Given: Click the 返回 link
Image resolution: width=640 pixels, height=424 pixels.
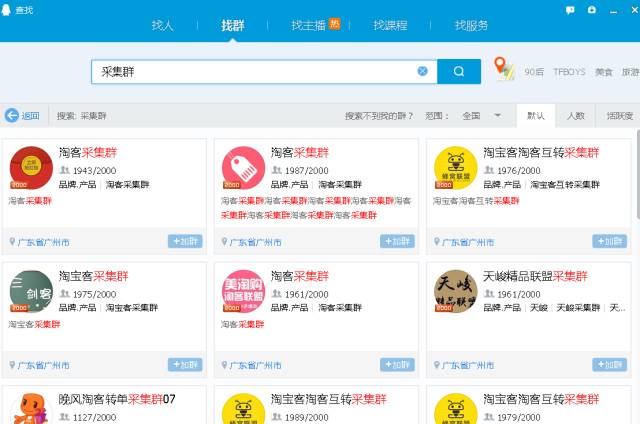Looking at the screenshot, I should pyautogui.click(x=30, y=116).
